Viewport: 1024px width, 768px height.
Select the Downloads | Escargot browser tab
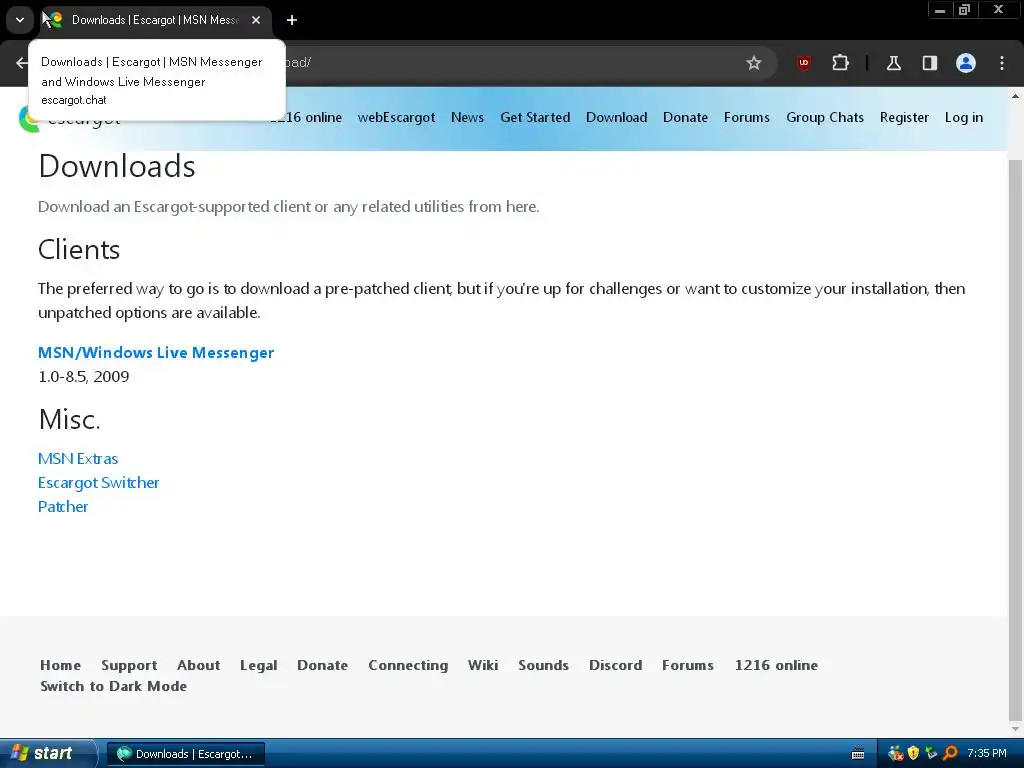coord(155,20)
